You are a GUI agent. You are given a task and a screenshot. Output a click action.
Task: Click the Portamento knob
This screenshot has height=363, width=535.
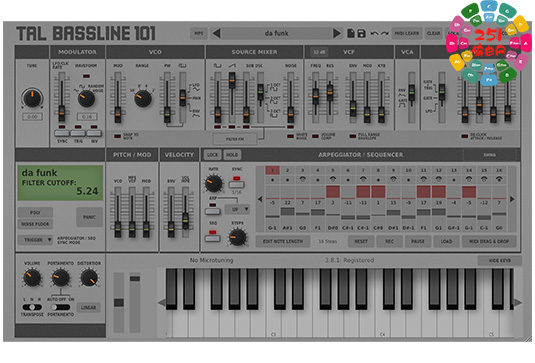pos(60,278)
